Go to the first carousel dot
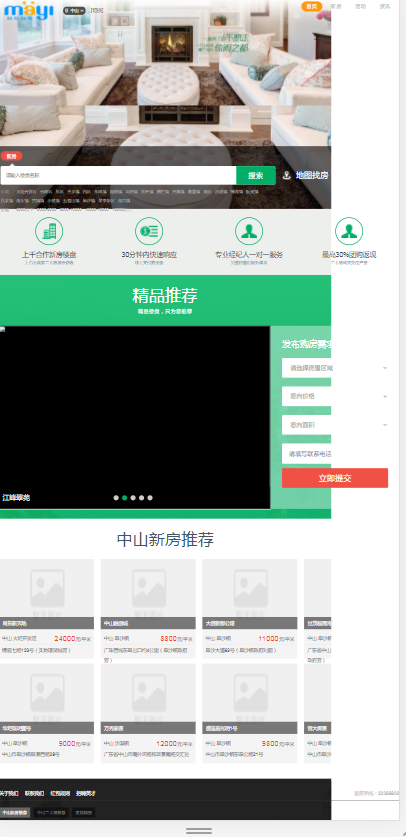Viewport: 406px width, 837px height. tap(116, 498)
